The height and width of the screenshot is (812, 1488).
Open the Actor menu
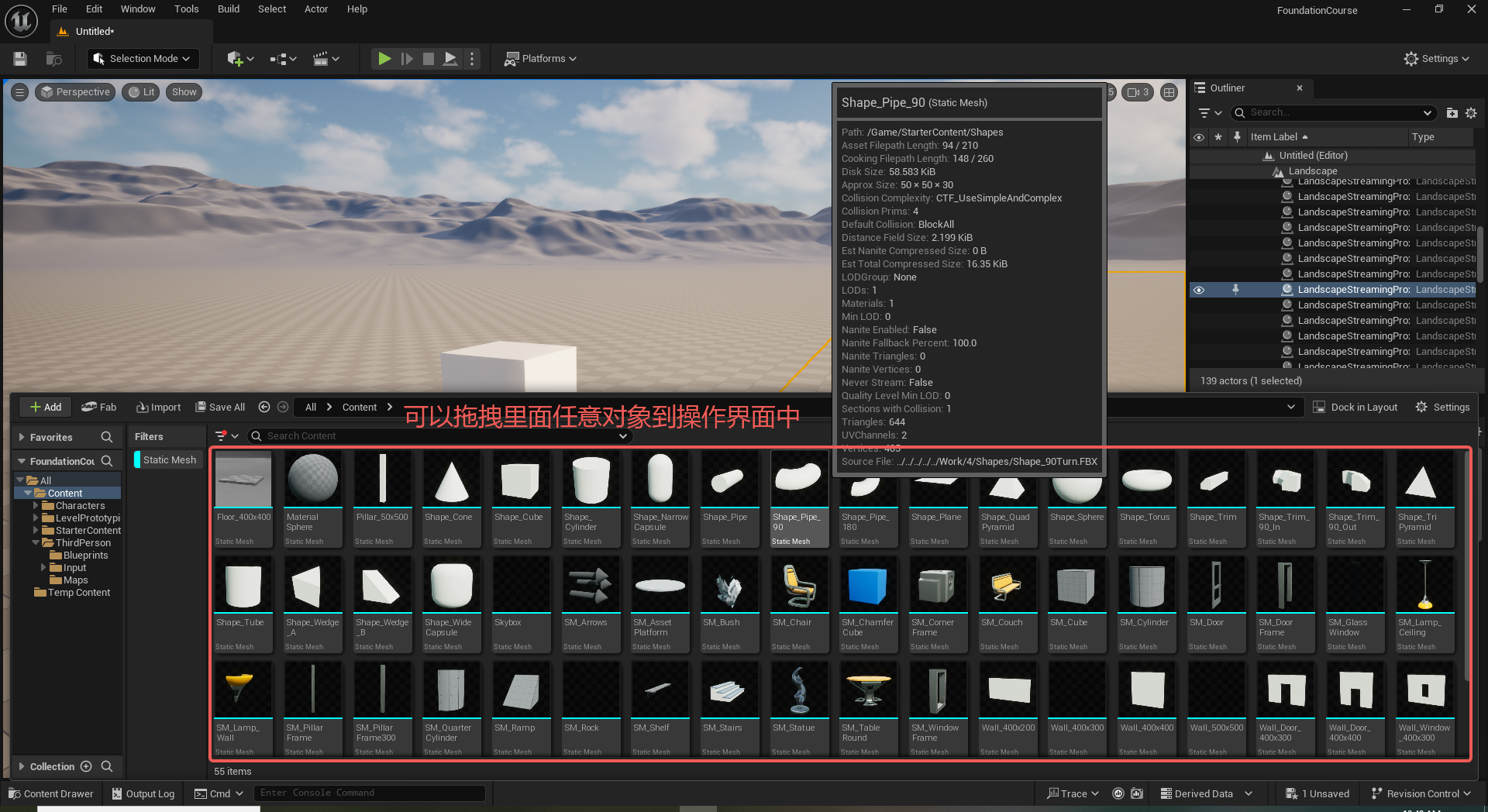[316, 9]
